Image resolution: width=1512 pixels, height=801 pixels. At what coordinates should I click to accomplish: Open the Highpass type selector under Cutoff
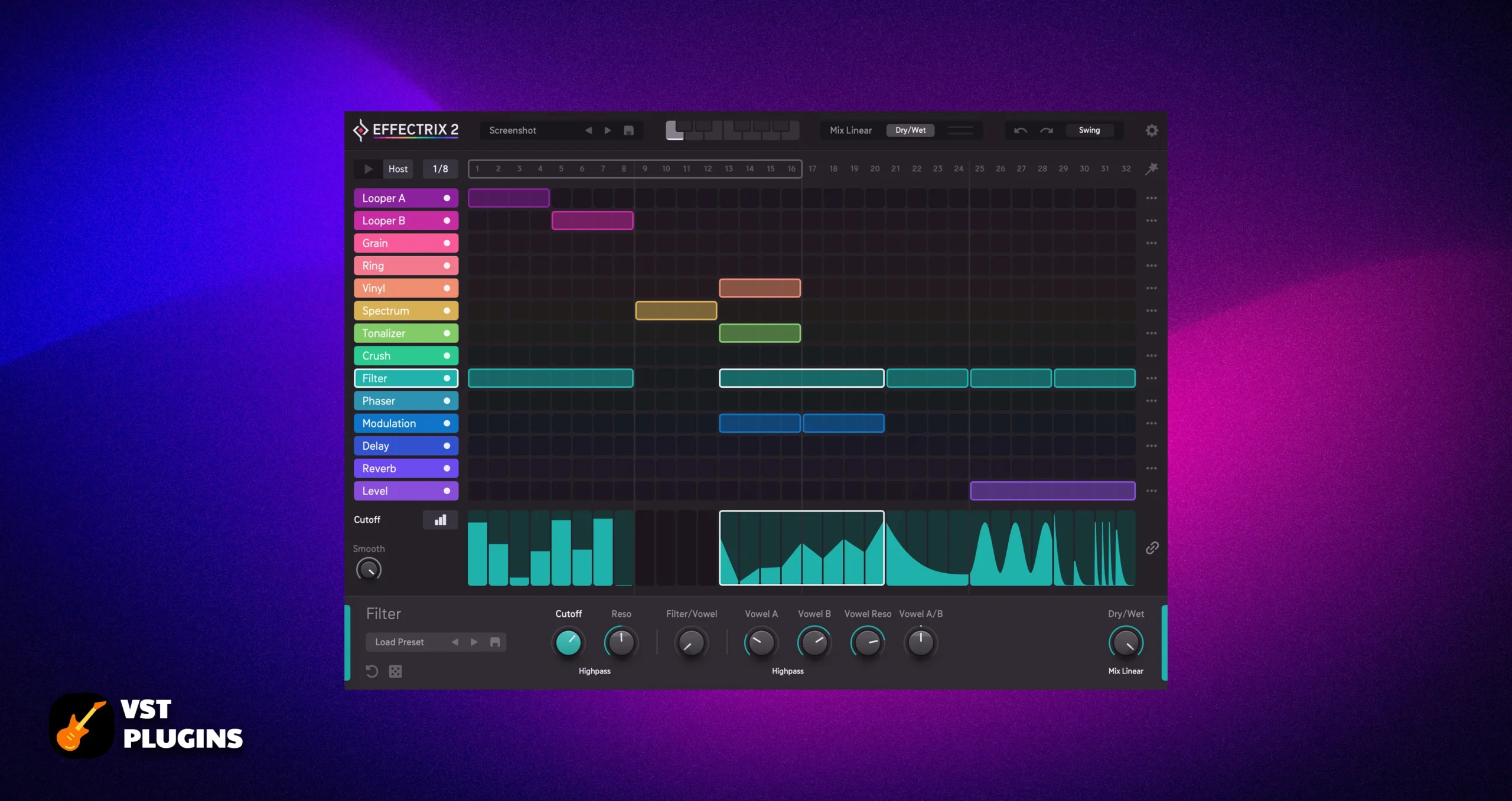coord(594,671)
